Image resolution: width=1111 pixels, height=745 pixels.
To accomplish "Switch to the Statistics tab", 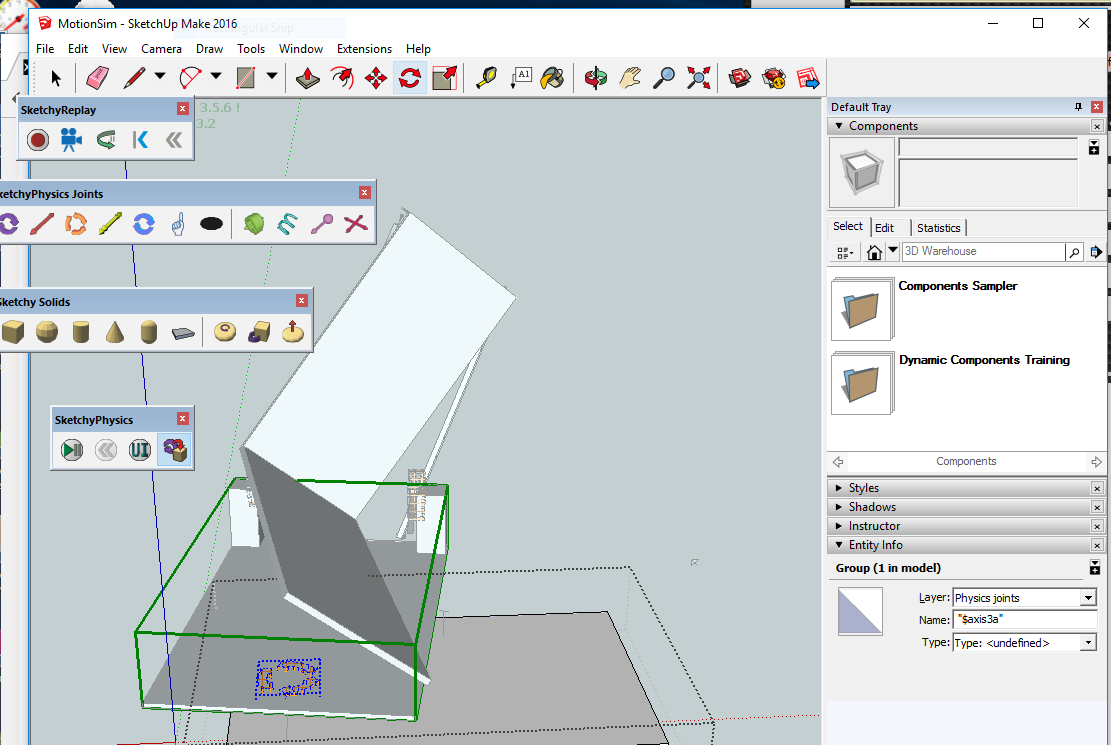I will click(x=939, y=228).
